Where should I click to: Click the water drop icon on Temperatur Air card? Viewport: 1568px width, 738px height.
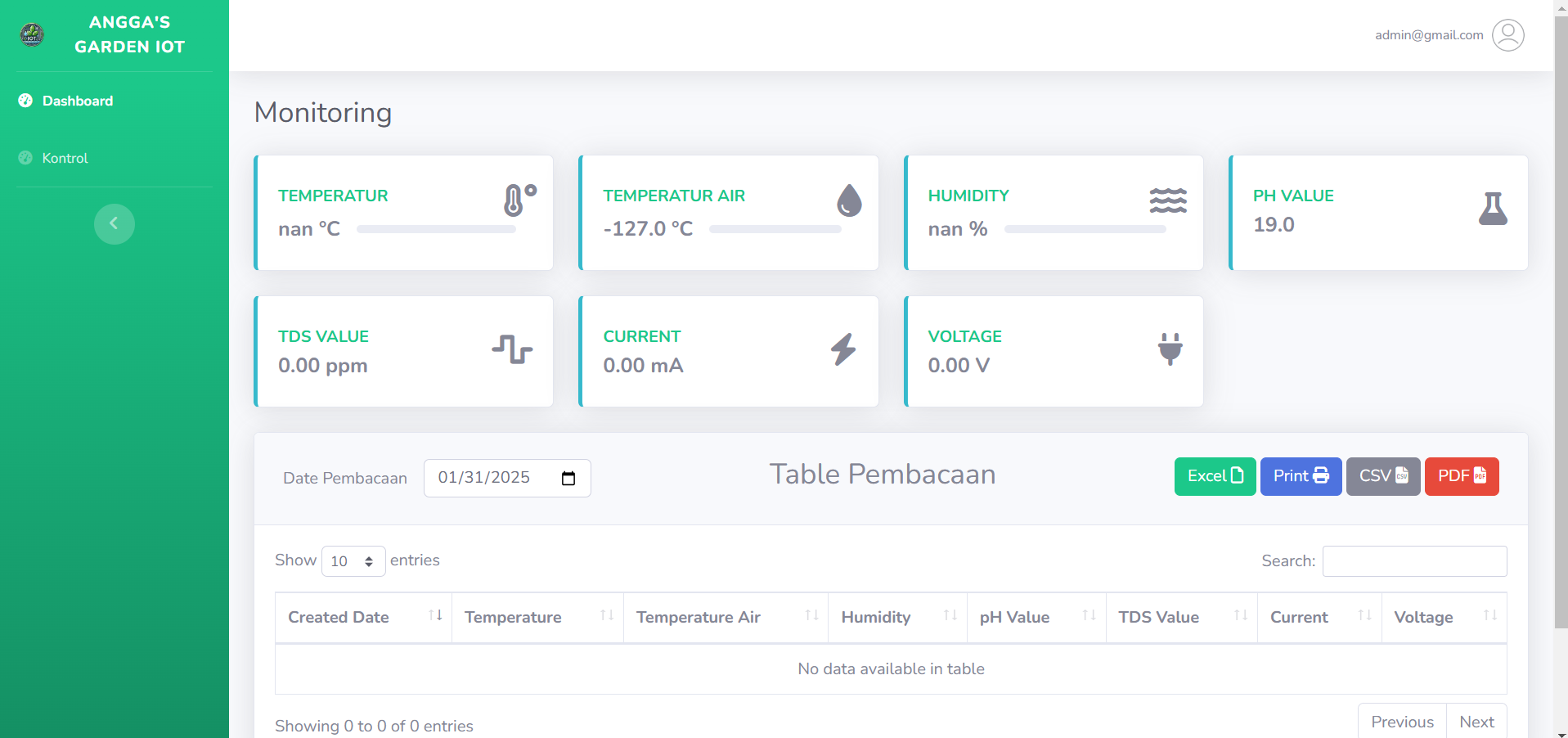[x=849, y=199]
